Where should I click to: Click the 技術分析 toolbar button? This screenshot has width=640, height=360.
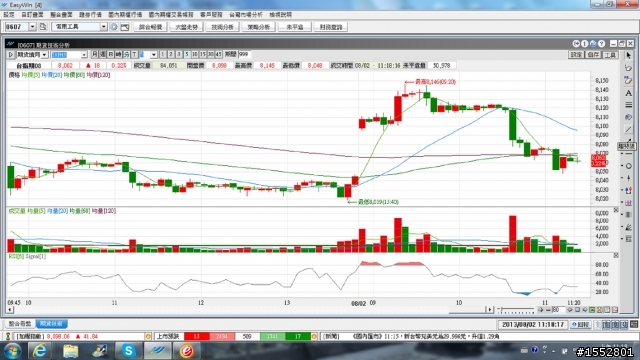(222, 27)
